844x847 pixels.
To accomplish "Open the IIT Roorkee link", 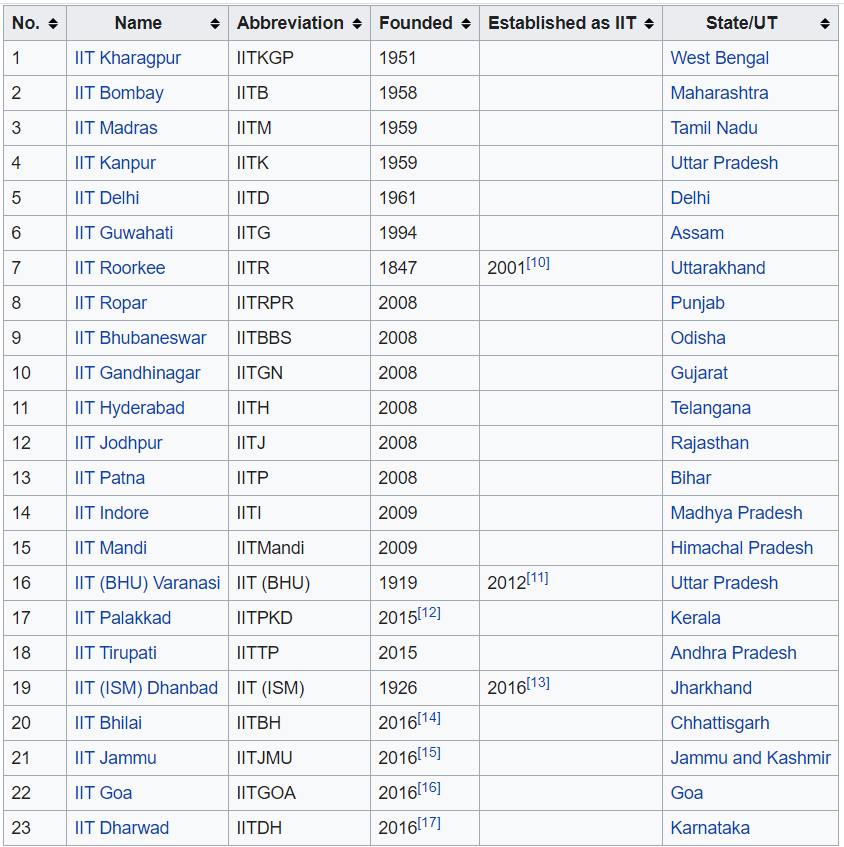I will click(120, 268).
